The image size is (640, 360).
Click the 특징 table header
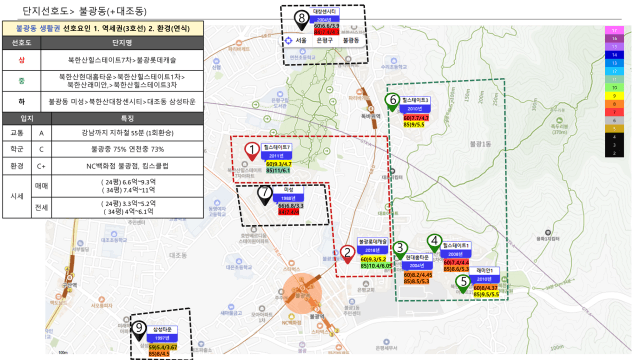(x=127, y=118)
